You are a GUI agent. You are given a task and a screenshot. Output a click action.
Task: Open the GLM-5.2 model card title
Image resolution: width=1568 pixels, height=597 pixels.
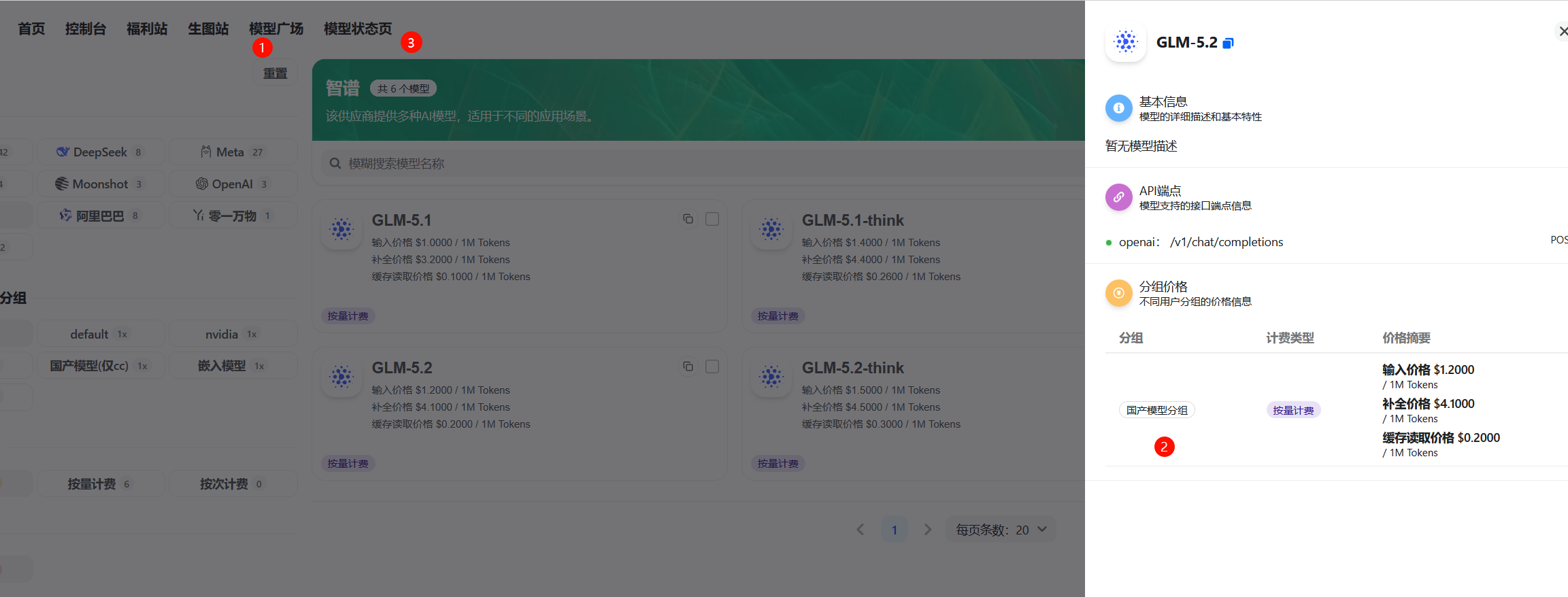401,368
